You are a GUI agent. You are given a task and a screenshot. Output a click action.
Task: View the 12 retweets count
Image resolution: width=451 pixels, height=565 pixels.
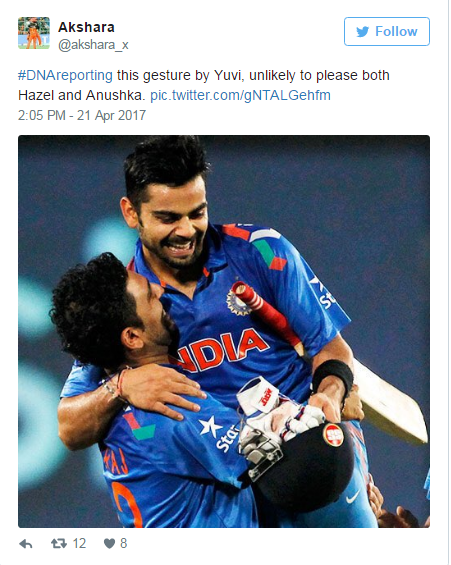[80, 543]
